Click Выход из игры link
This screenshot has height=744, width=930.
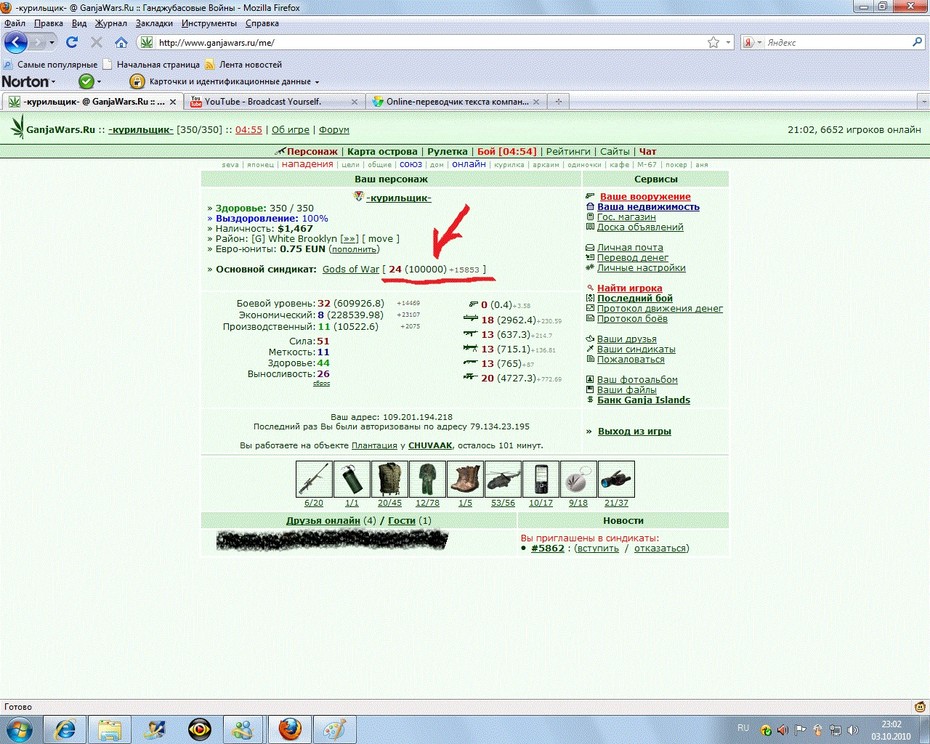(x=634, y=431)
